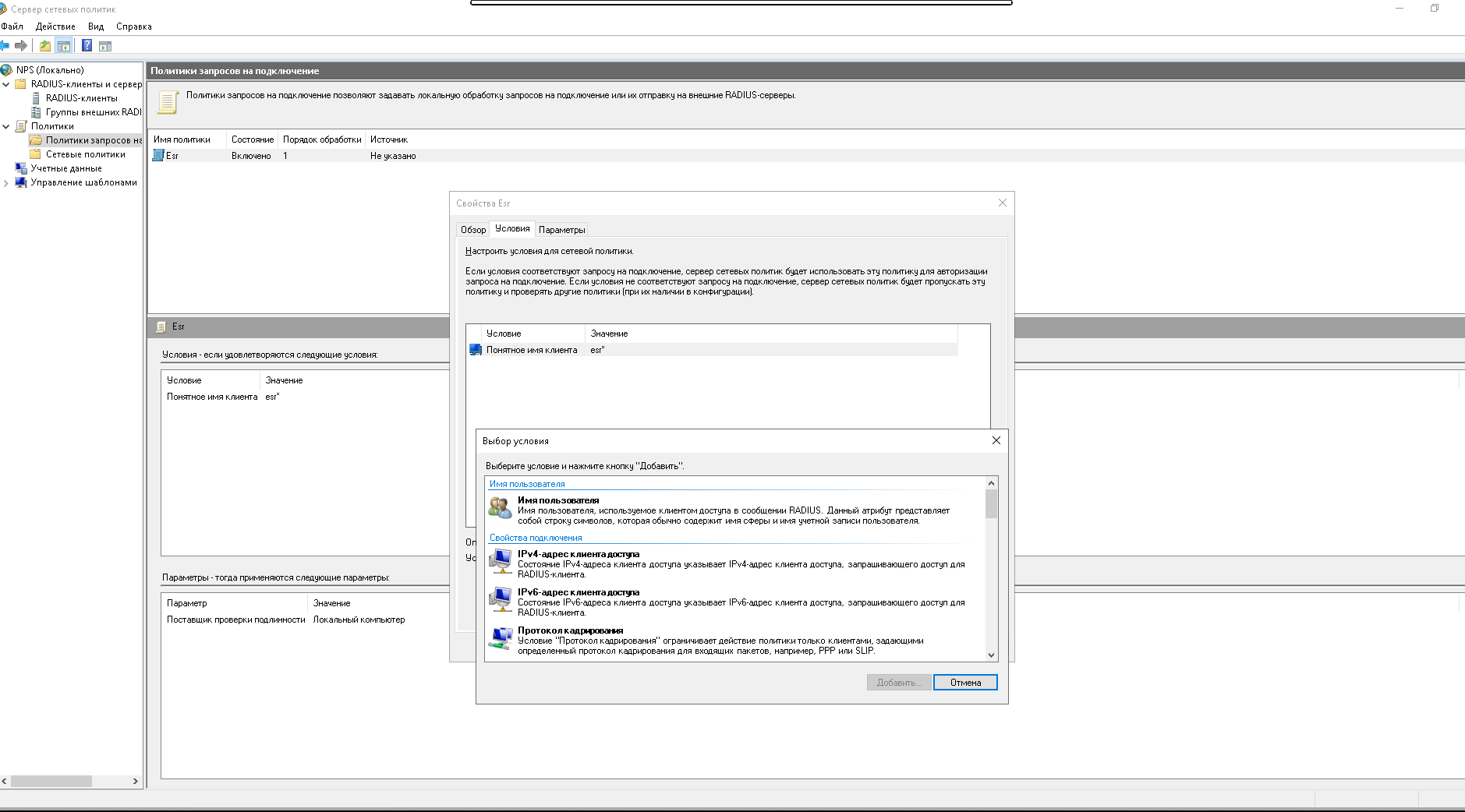The width and height of the screenshot is (1465, 812).
Task: Click the Протокол кадрирования network icon
Action: [x=500, y=637]
